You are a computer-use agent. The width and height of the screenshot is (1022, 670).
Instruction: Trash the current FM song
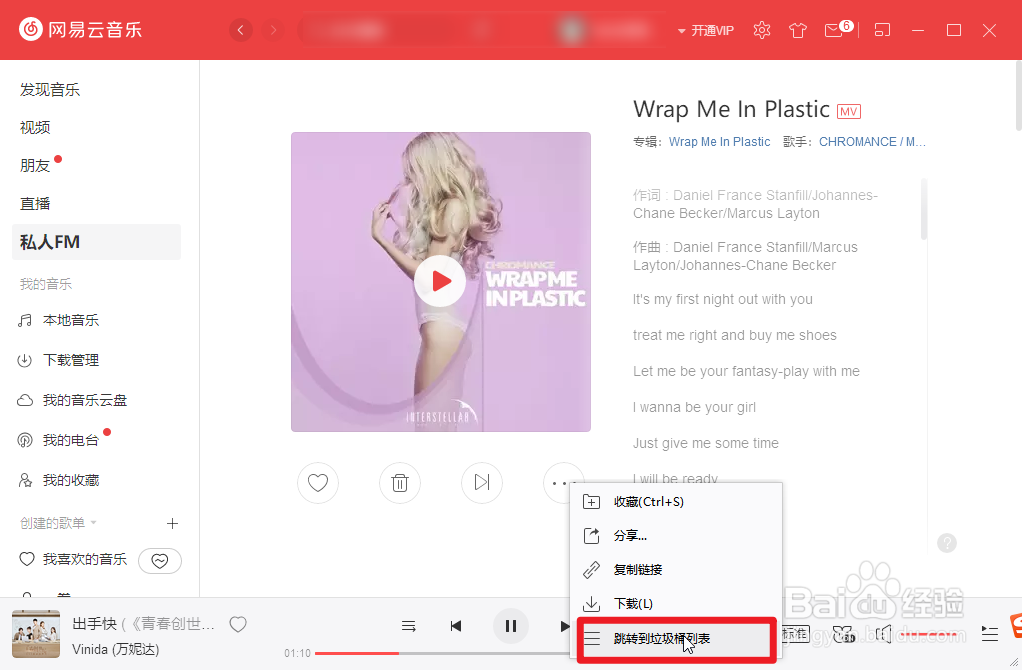400,483
